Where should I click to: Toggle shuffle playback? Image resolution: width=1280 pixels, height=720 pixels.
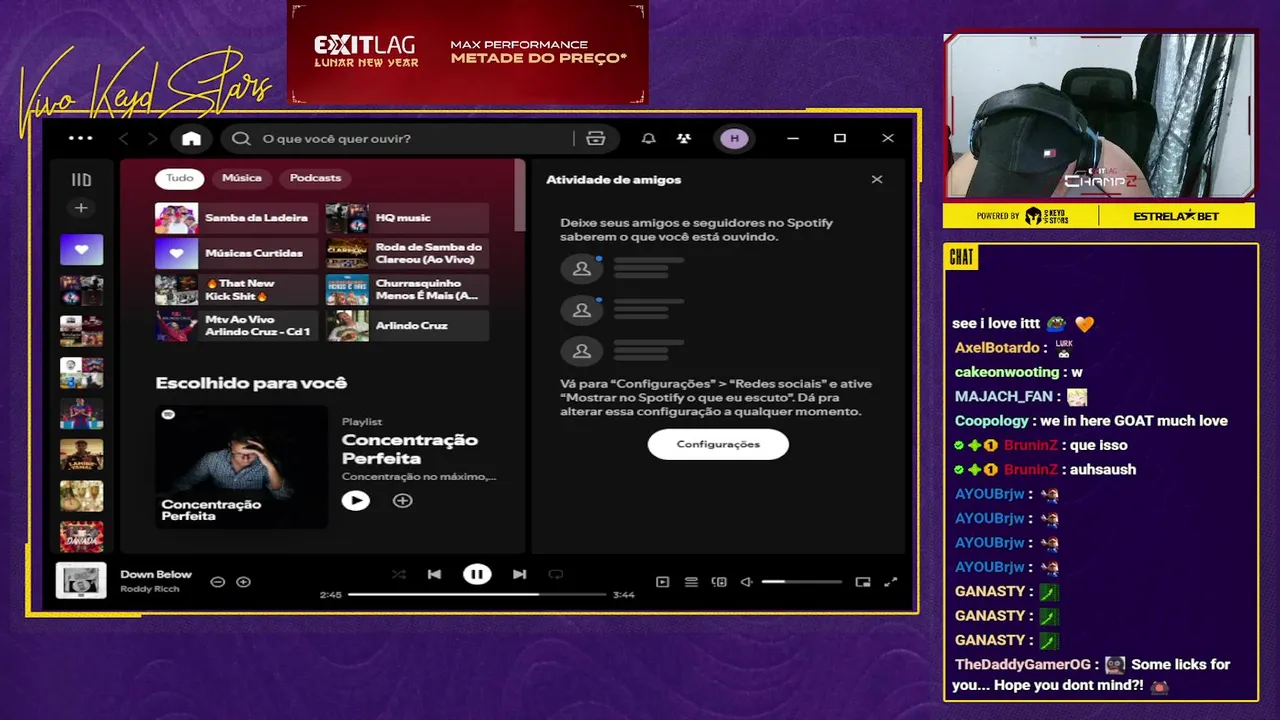tap(399, 574)
